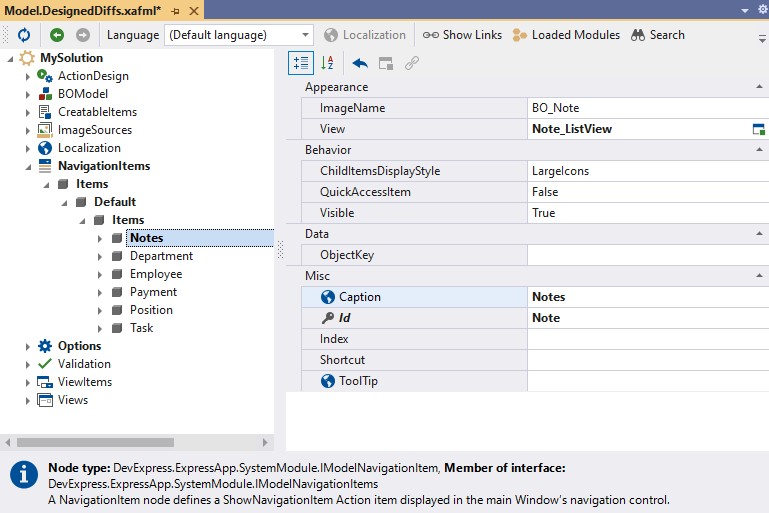
Task: Collapse the Behavior property category
Action: pyautogui.click(x=759, y=150)
